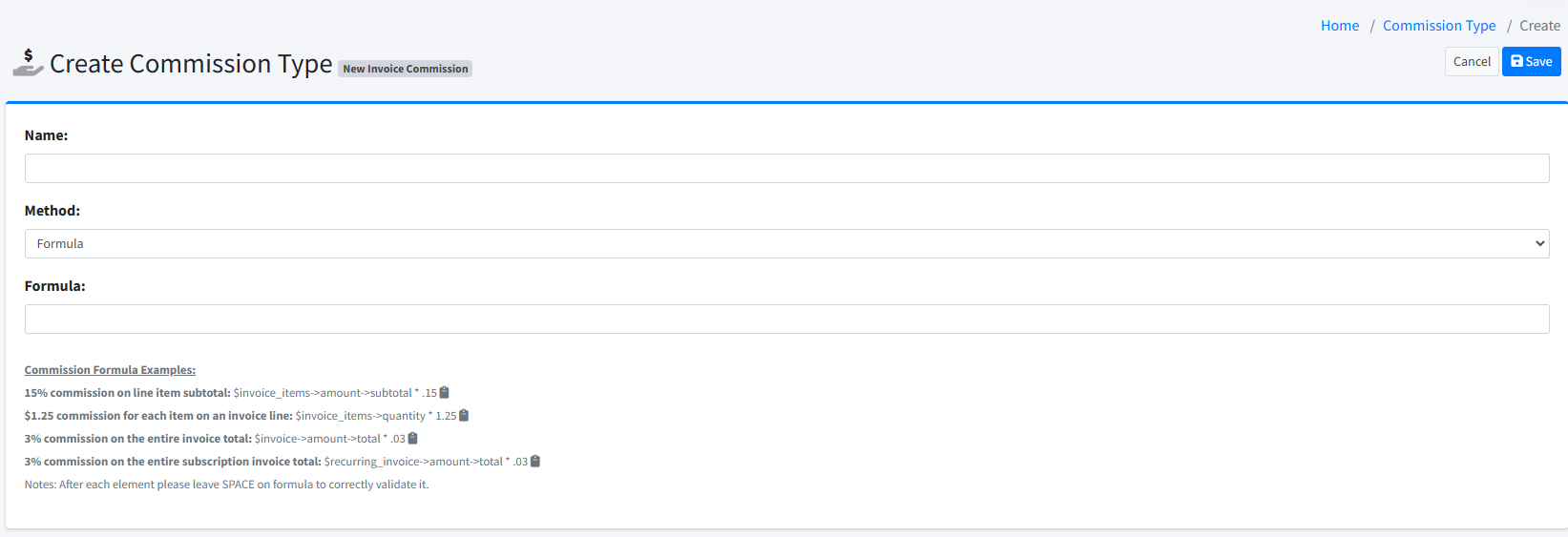The width and height of the screenshot is (1568, 537).
Task: Click the Method field label
Action: 52,211
